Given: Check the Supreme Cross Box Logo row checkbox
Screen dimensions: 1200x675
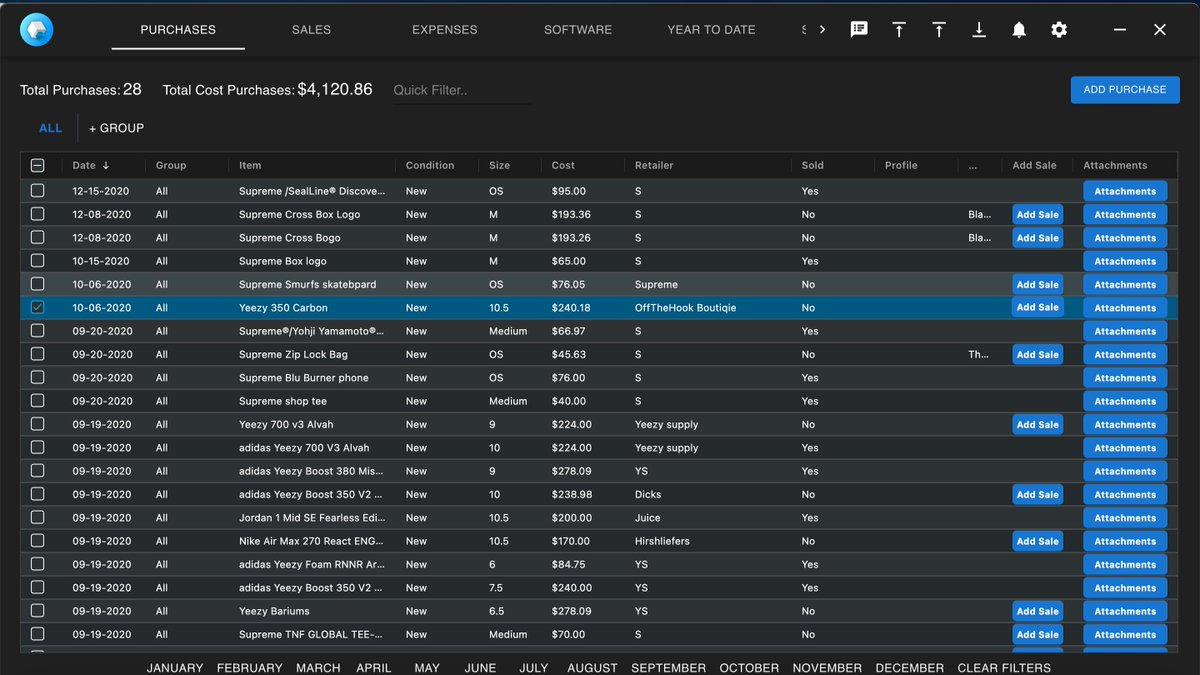Looking at the screenshot, I should pos(38,214).
